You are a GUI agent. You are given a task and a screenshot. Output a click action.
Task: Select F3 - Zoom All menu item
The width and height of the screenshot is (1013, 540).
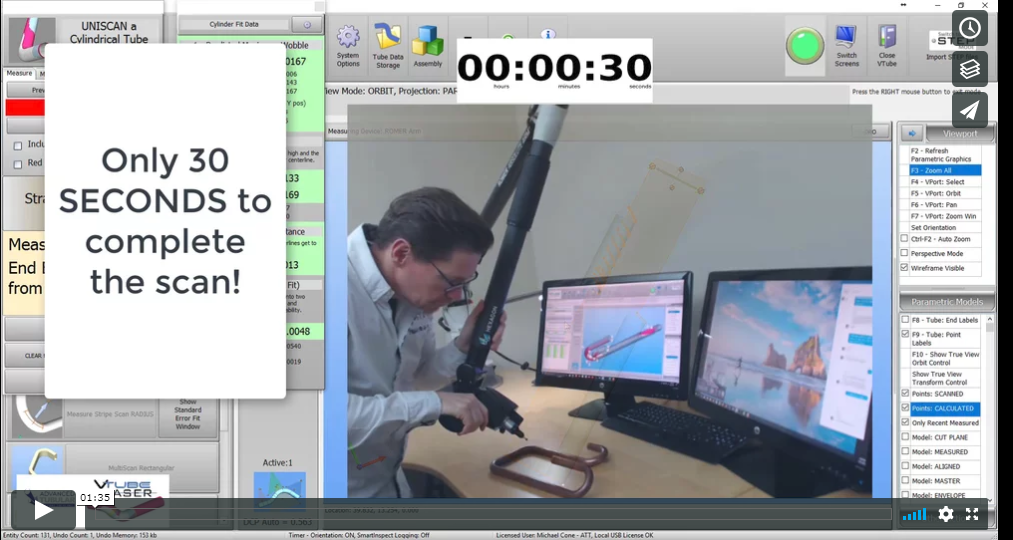click(945, 171)
